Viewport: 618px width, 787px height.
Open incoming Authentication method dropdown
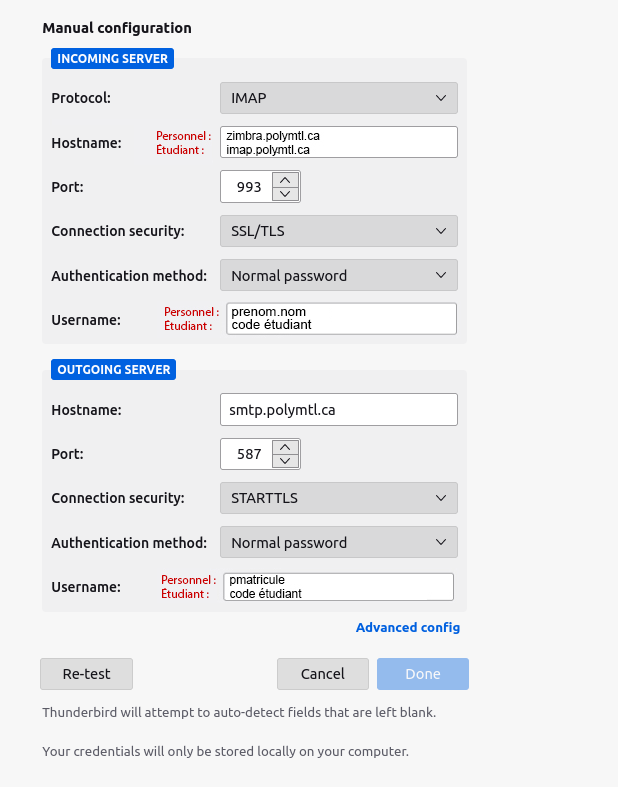[338, 275]
